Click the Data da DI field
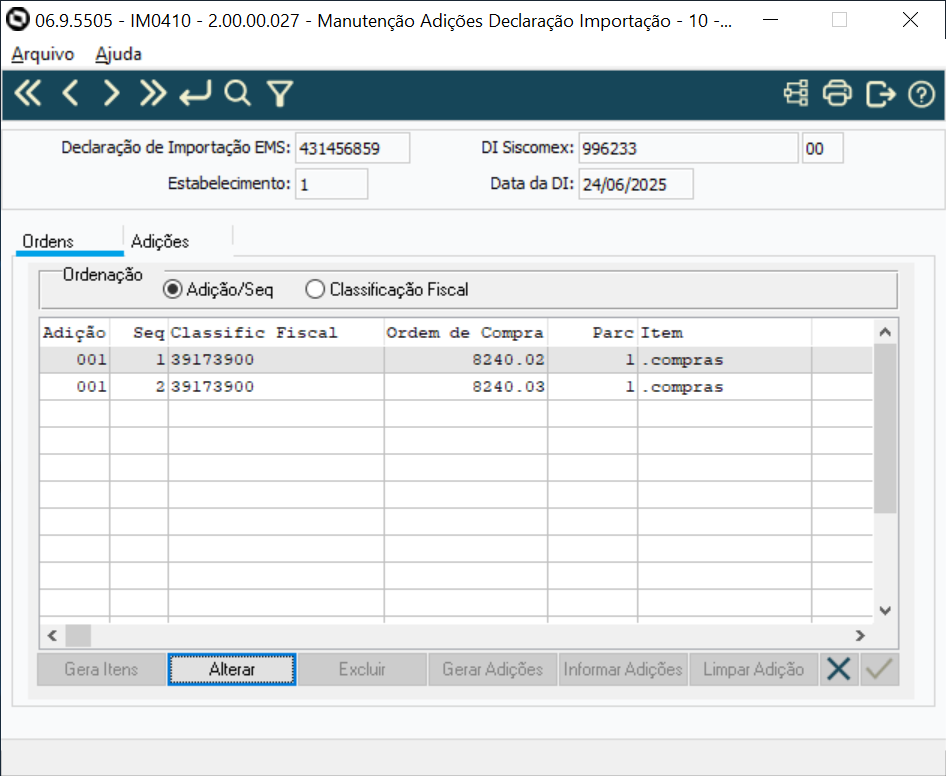946x776 pixels. [x=636, y=184]
